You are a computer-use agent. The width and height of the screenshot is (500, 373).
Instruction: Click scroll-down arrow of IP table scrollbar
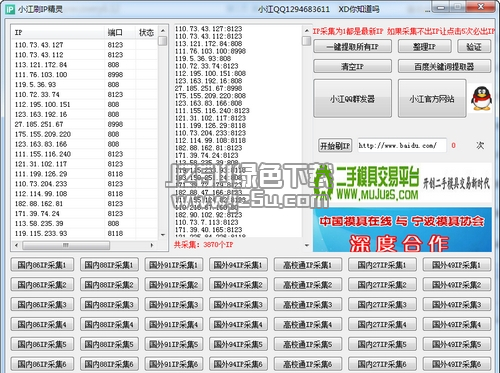[x=163, y=235]
